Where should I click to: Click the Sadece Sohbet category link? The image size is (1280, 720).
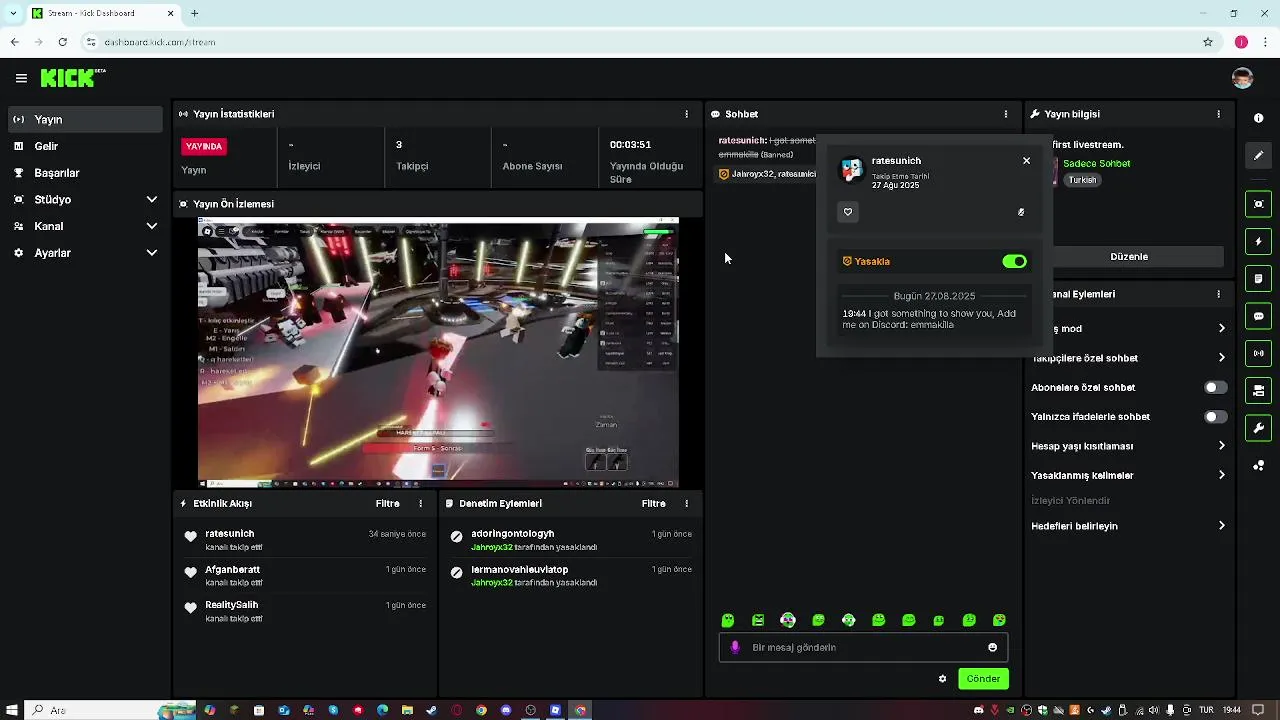(1096, 163)
